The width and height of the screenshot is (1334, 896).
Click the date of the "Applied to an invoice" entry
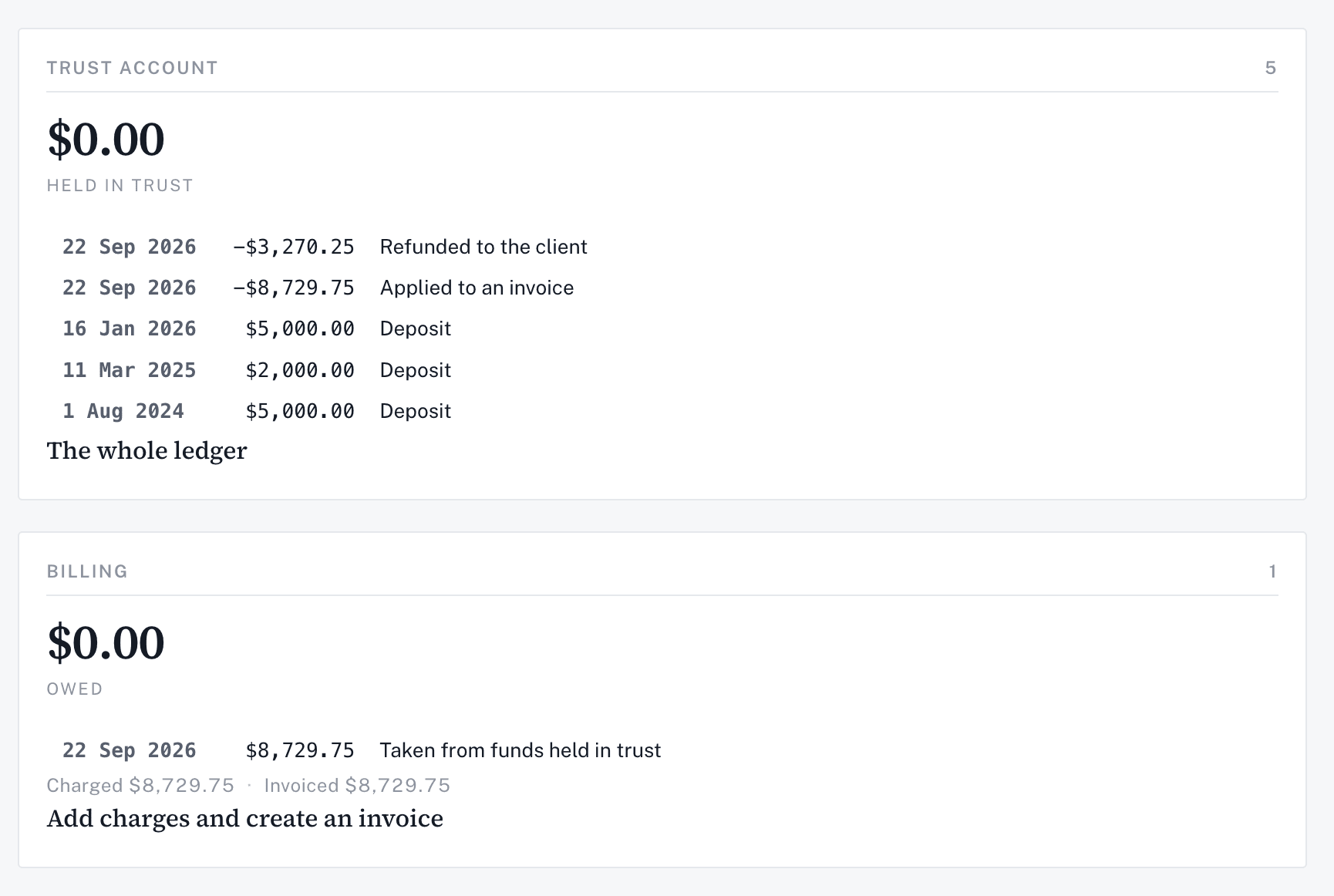[130, 288]
